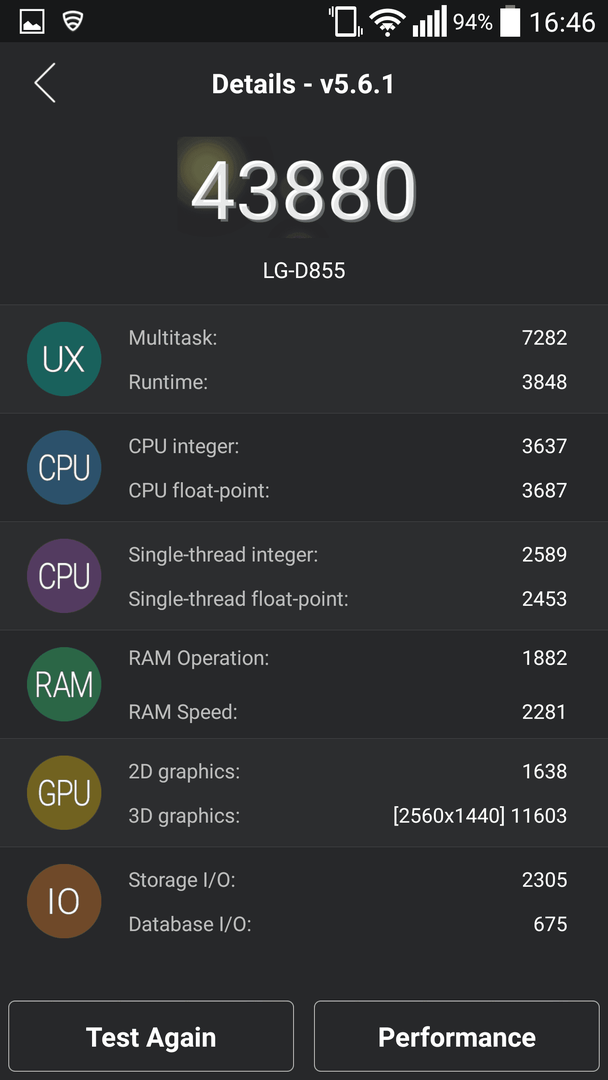This screenshot has height=1080, width=608.
Task: Tap the shield Wi-Fi notification icon
Action: point(72,22)
